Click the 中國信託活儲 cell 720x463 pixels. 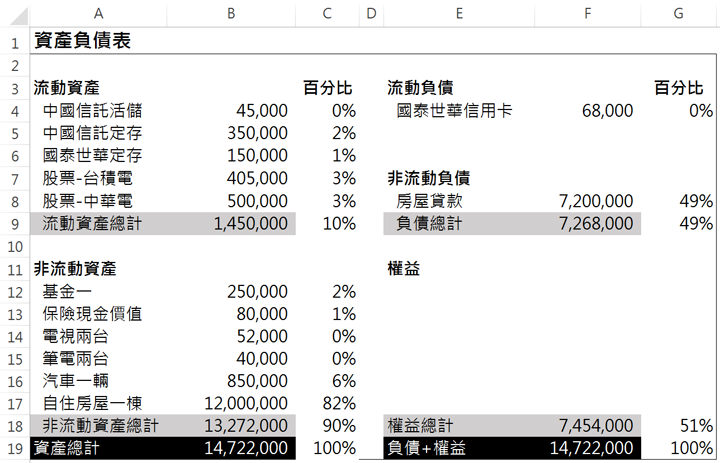tap(98, 110)
